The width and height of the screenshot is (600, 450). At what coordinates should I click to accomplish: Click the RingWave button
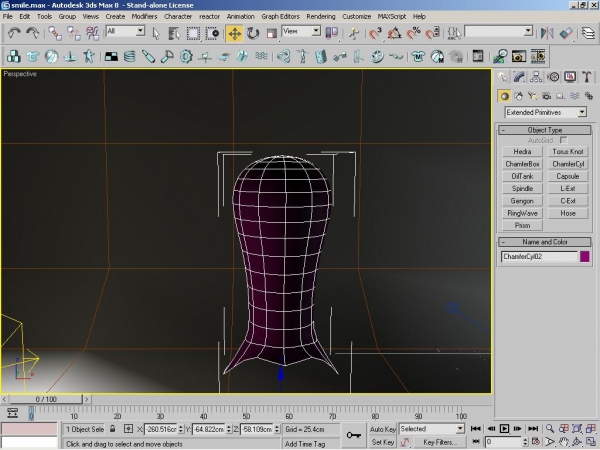(x=522, y=213)
